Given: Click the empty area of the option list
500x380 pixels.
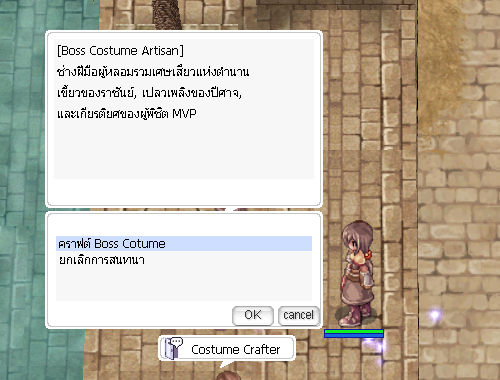Looking at the screenshot, I should click(x=184, y=284).
